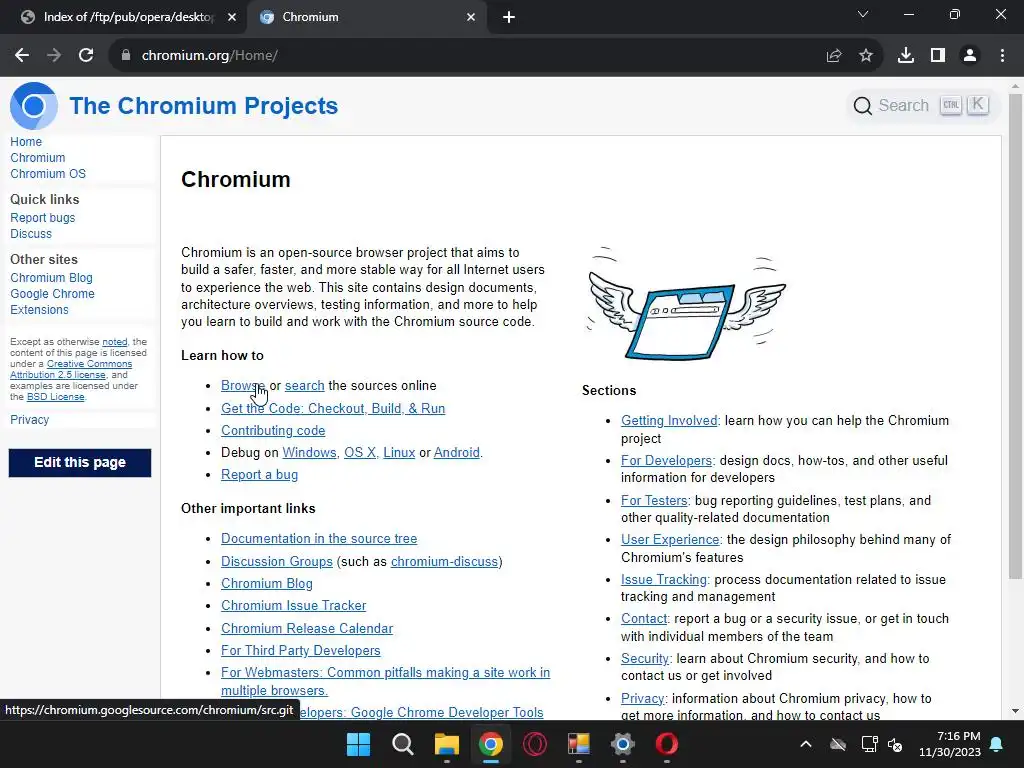Click the winged browser window illustration
Viewport: 1024px width, 768px height.
pyautogui.click(x=686, y=304)
